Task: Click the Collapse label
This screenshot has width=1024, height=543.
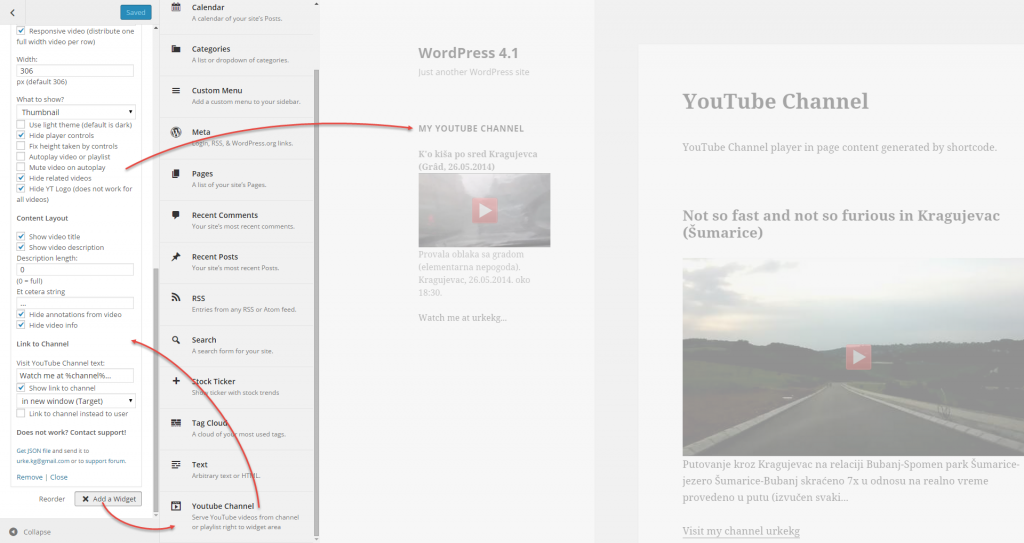Action: 37,532
